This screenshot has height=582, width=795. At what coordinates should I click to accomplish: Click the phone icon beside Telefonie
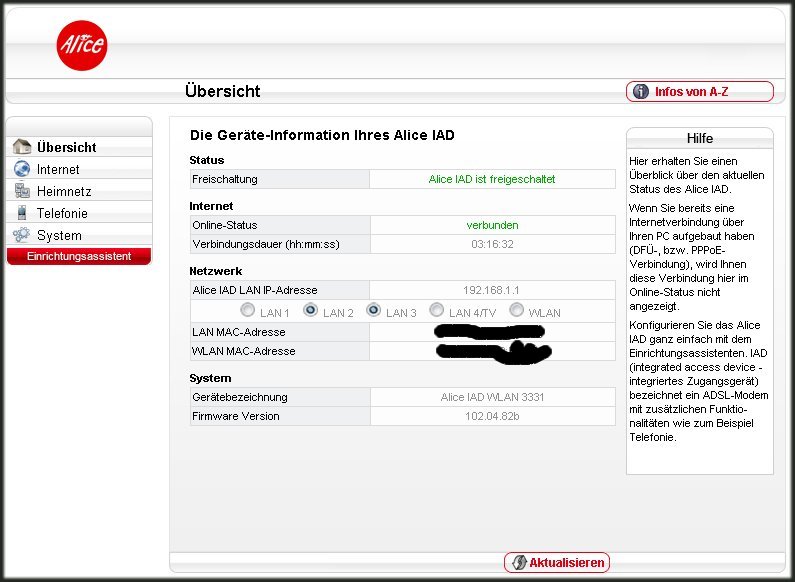22,213
